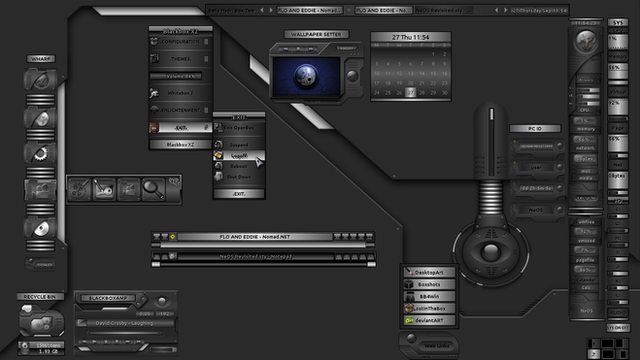The image size is (640, 360).
Task: Click the film reel icon in the toolbar strip
Action: [x=79, y=189]
